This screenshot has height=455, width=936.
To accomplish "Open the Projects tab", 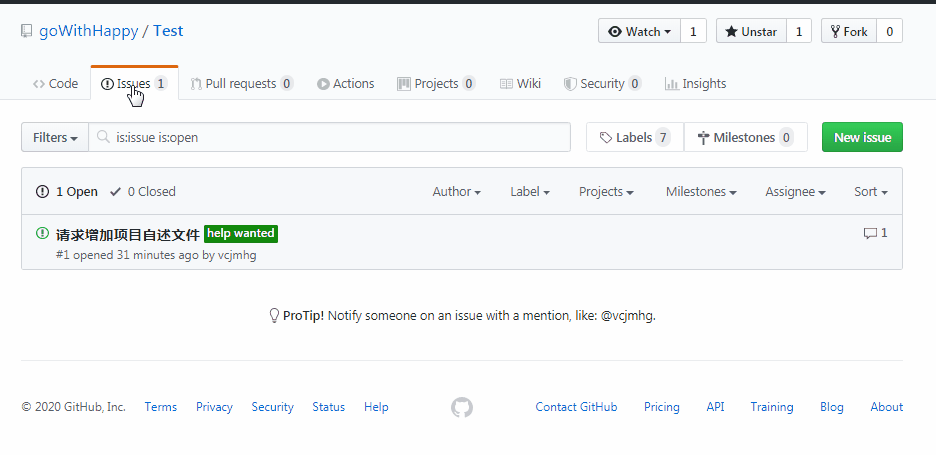I will coord(436,84).
